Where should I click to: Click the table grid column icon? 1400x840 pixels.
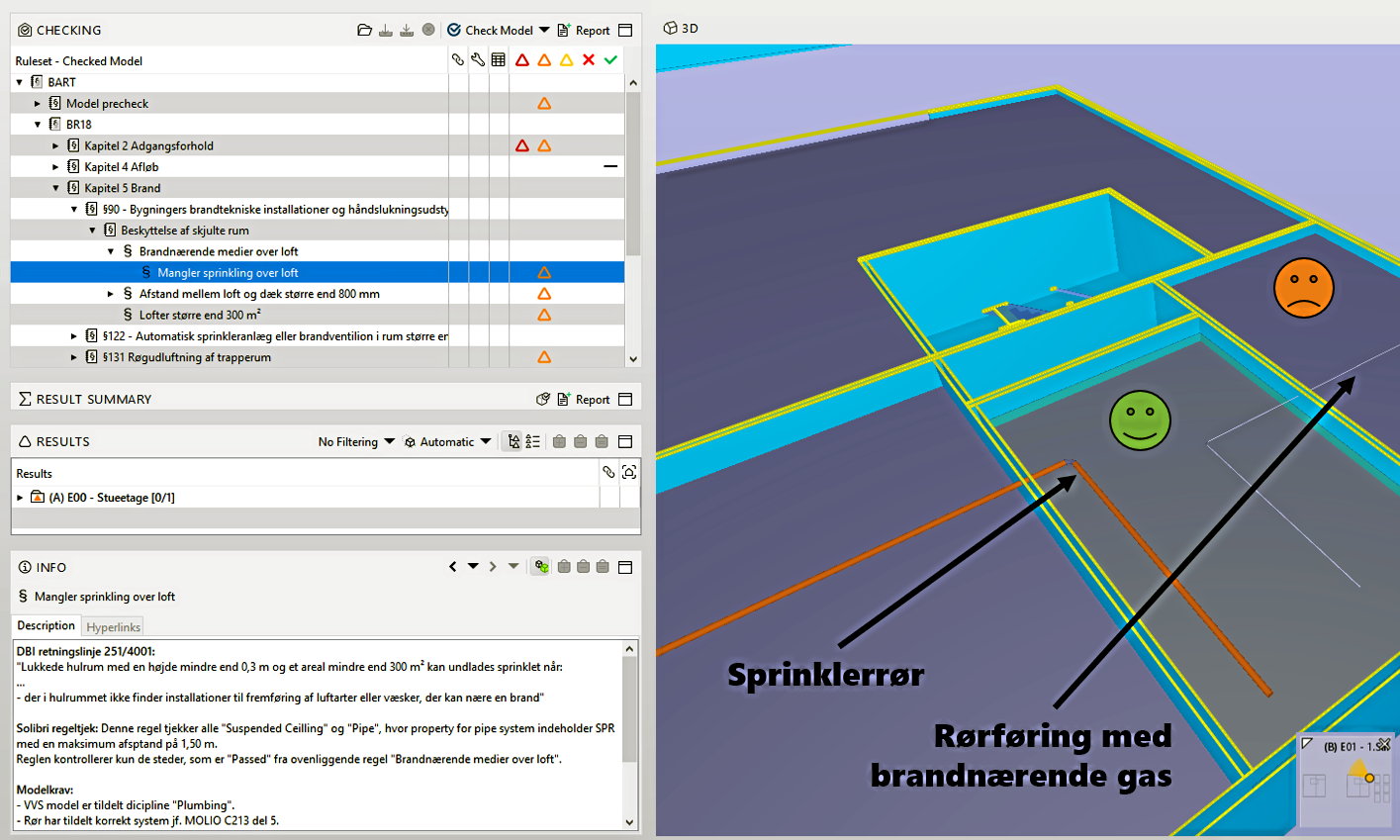499,60
